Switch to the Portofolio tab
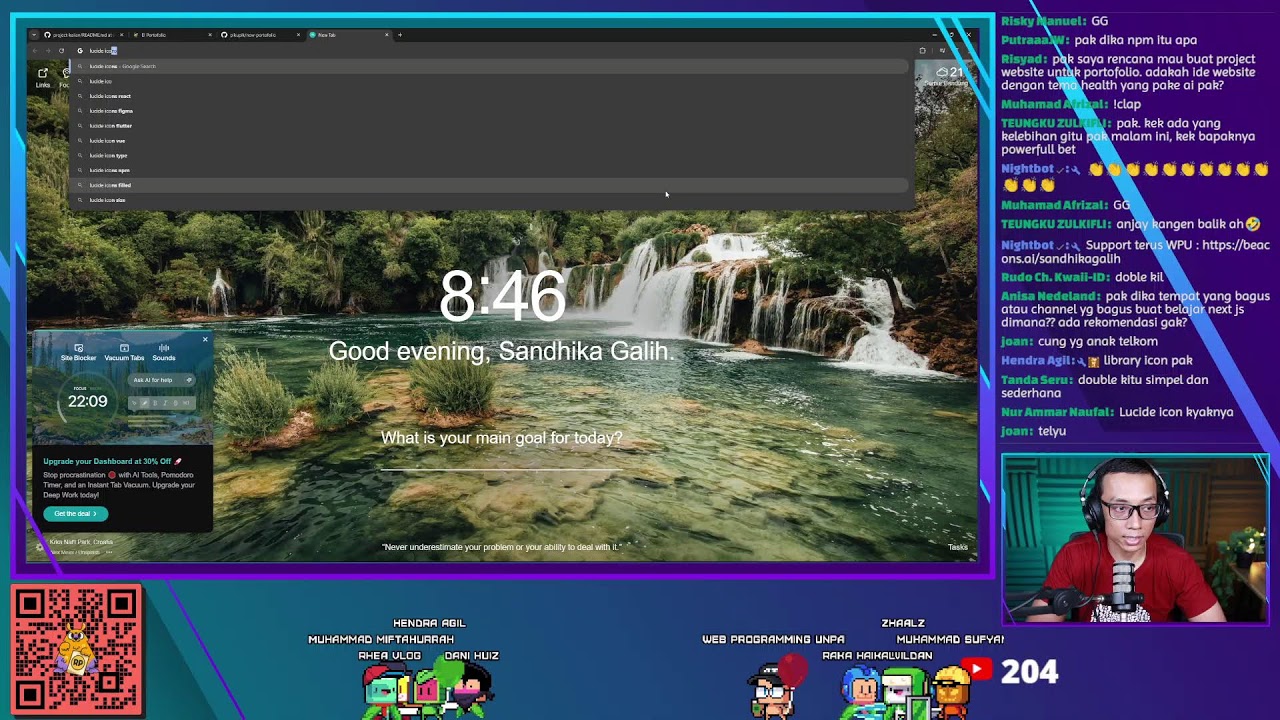Screen dimensions: 1280x720 click(172, 35)
